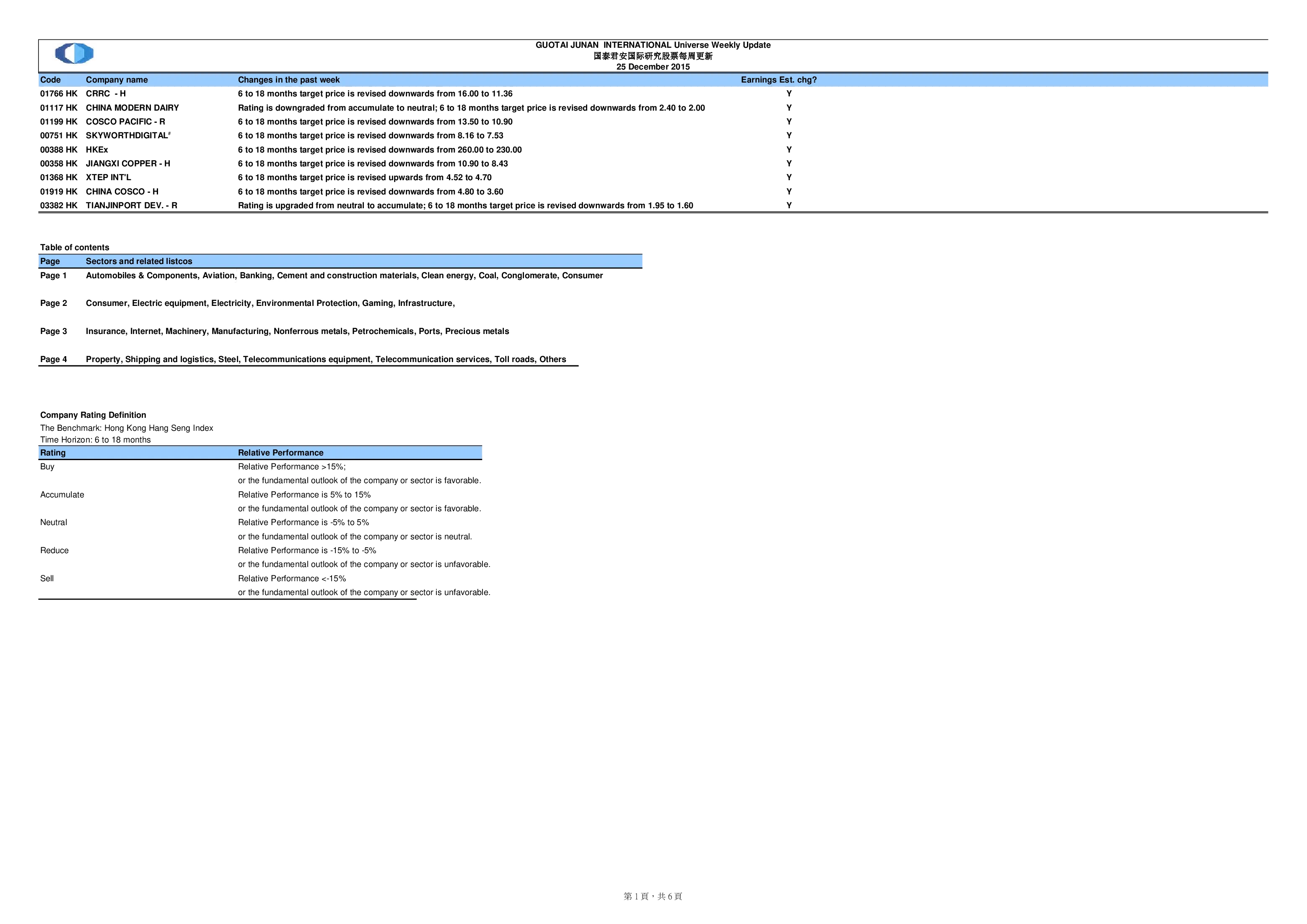Select the 'Page 4' contents entry
The width and height of the screenshot is (1307, 924).
(x=54, y=360)
